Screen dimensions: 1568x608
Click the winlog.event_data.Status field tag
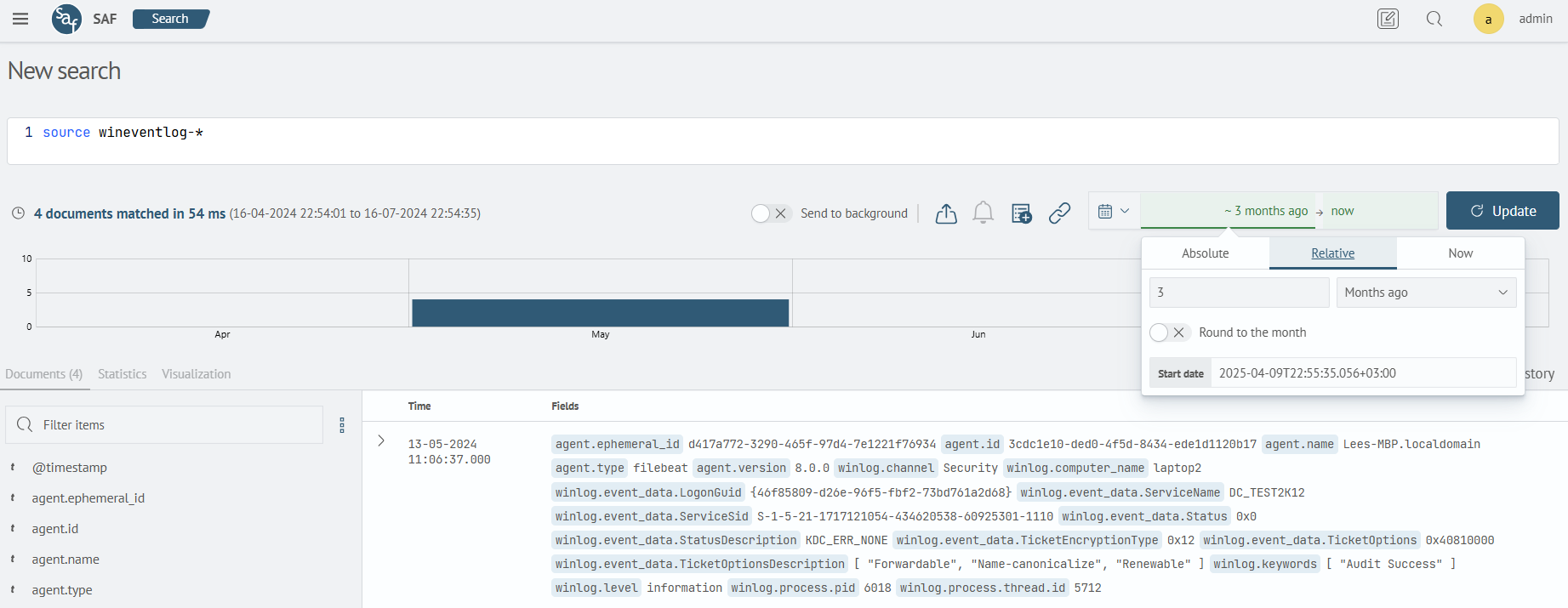tap(1144, 516)
